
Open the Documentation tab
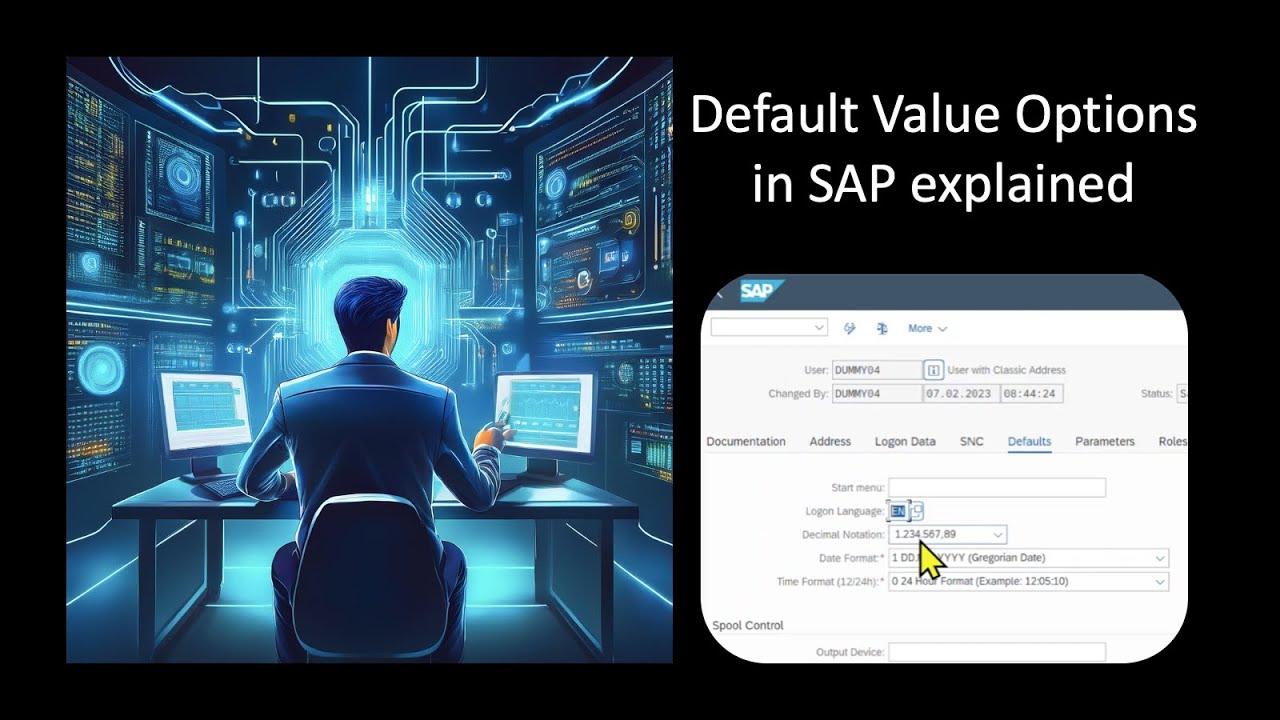click(x=746, y=441)
